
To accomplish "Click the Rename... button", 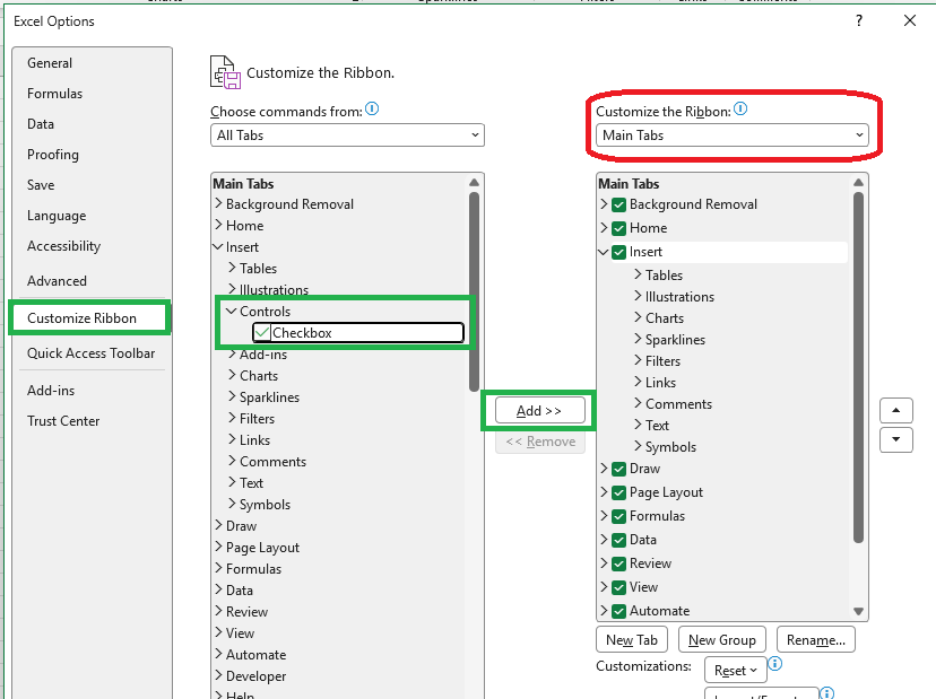I will 815,640.
